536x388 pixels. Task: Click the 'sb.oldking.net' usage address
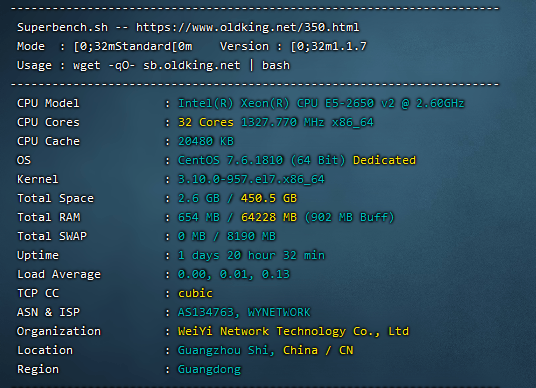[191, 65]
